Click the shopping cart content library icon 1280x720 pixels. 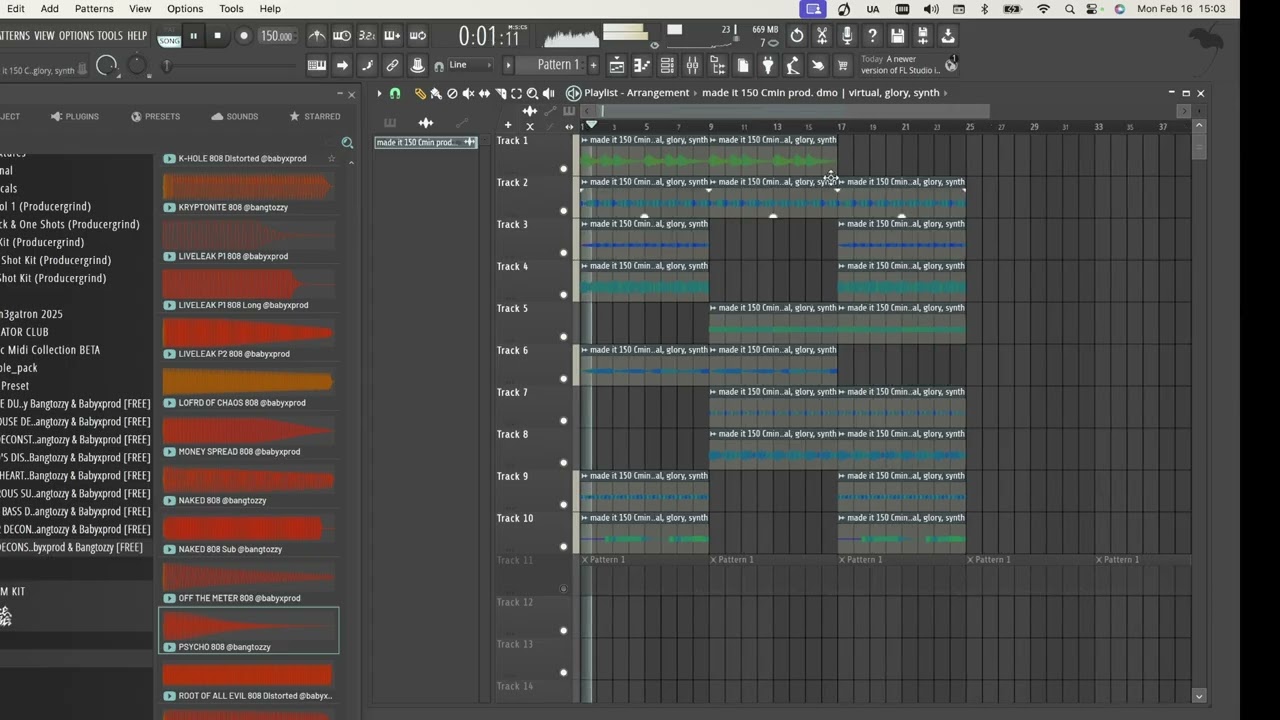point(843,66)
